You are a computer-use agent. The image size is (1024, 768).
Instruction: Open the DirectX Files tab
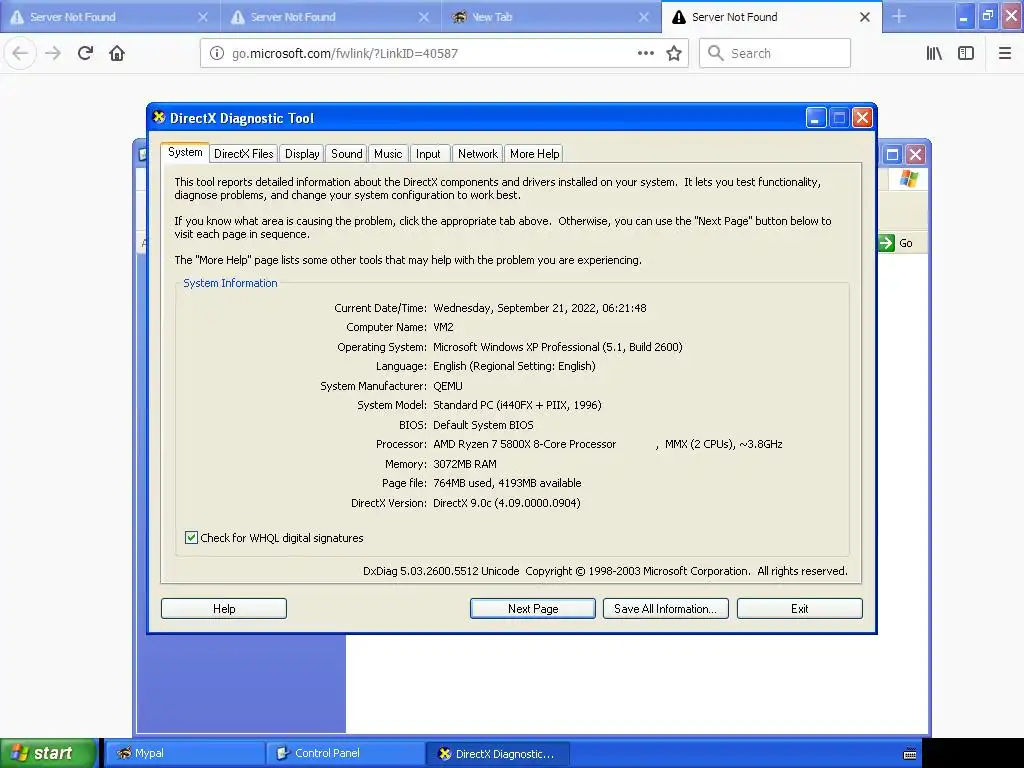pyautogui.click(x=244, y=153)
